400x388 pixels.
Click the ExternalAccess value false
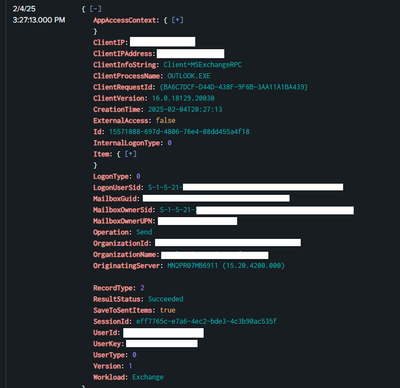click(166, 120)
